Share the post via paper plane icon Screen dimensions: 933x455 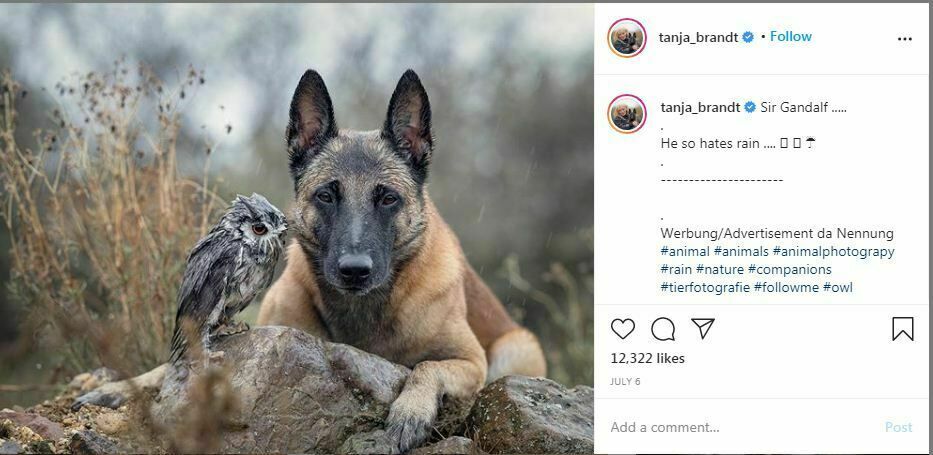[703, 329]
